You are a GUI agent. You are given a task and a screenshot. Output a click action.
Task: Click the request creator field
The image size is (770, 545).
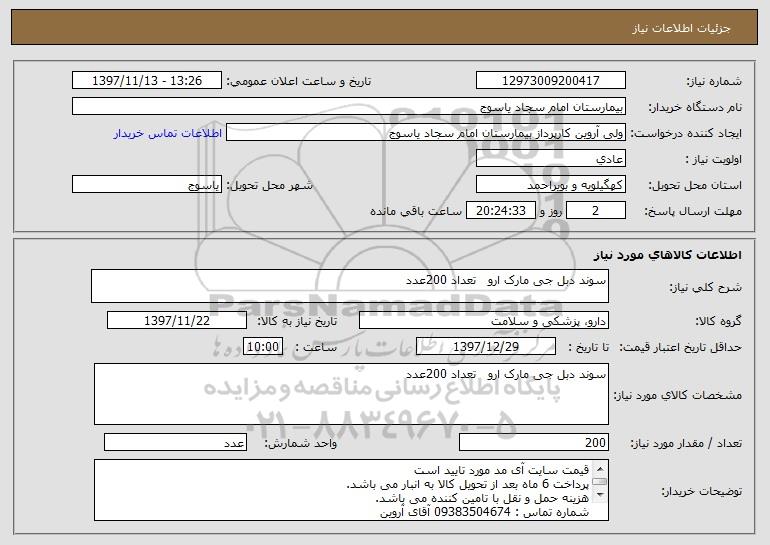[x=426, y=133]
